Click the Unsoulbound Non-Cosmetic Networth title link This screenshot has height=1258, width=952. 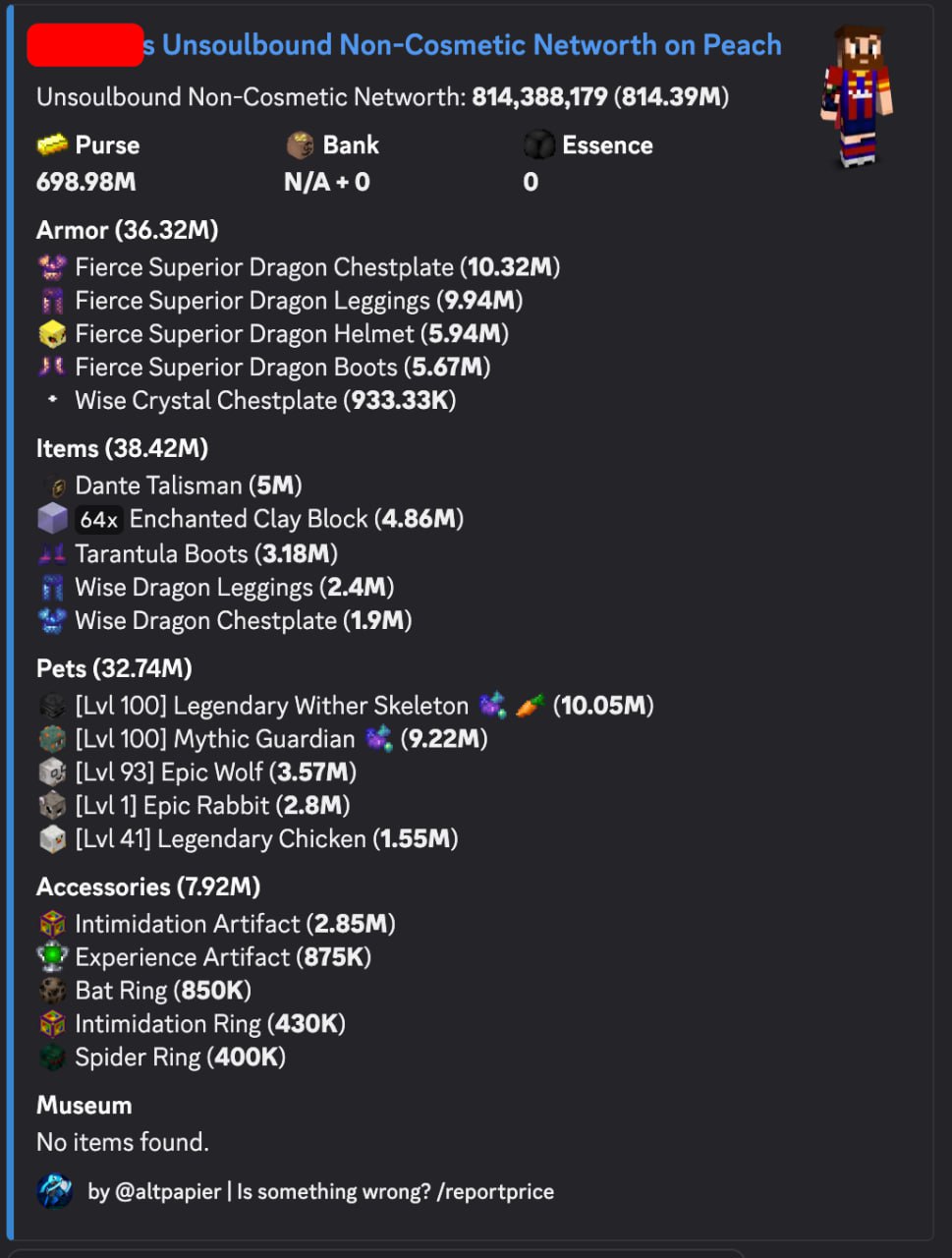coord(472,45)
